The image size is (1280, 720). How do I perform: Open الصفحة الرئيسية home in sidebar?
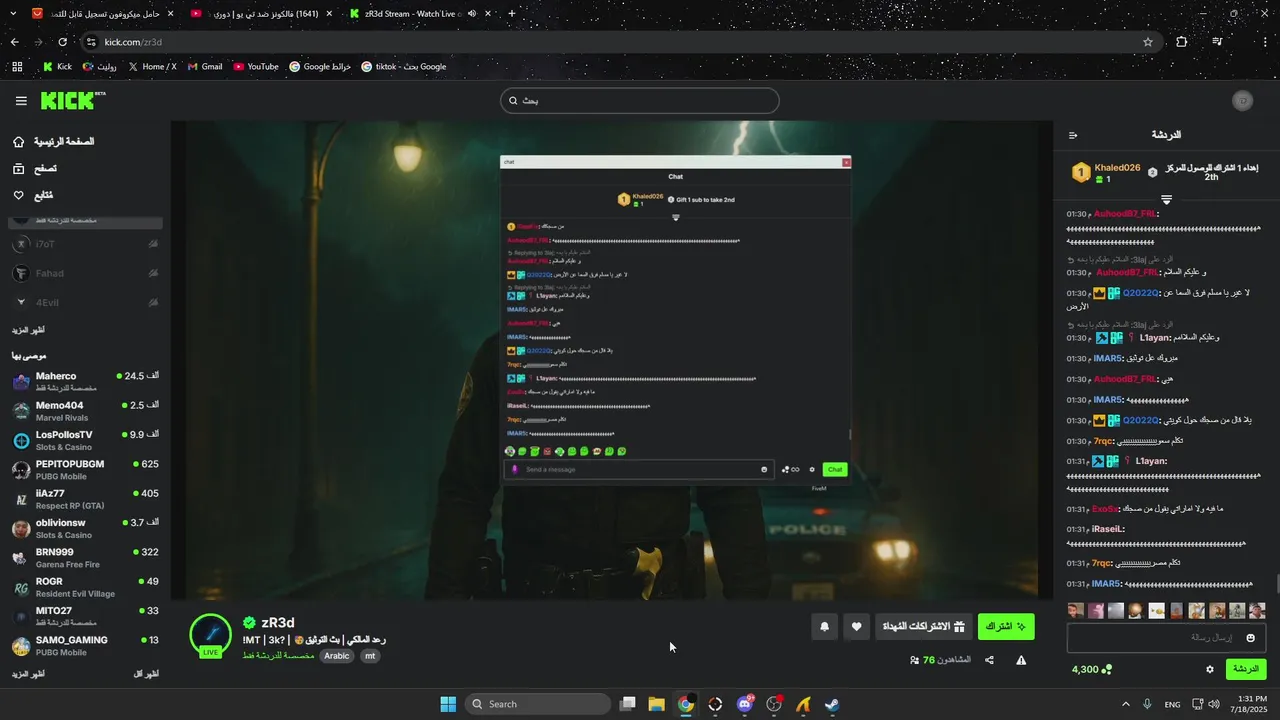[x=54, y=142]
